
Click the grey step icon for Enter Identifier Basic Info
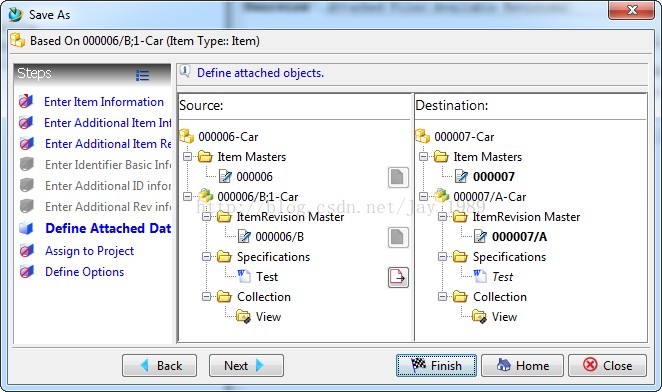click(x=26, y=164)
